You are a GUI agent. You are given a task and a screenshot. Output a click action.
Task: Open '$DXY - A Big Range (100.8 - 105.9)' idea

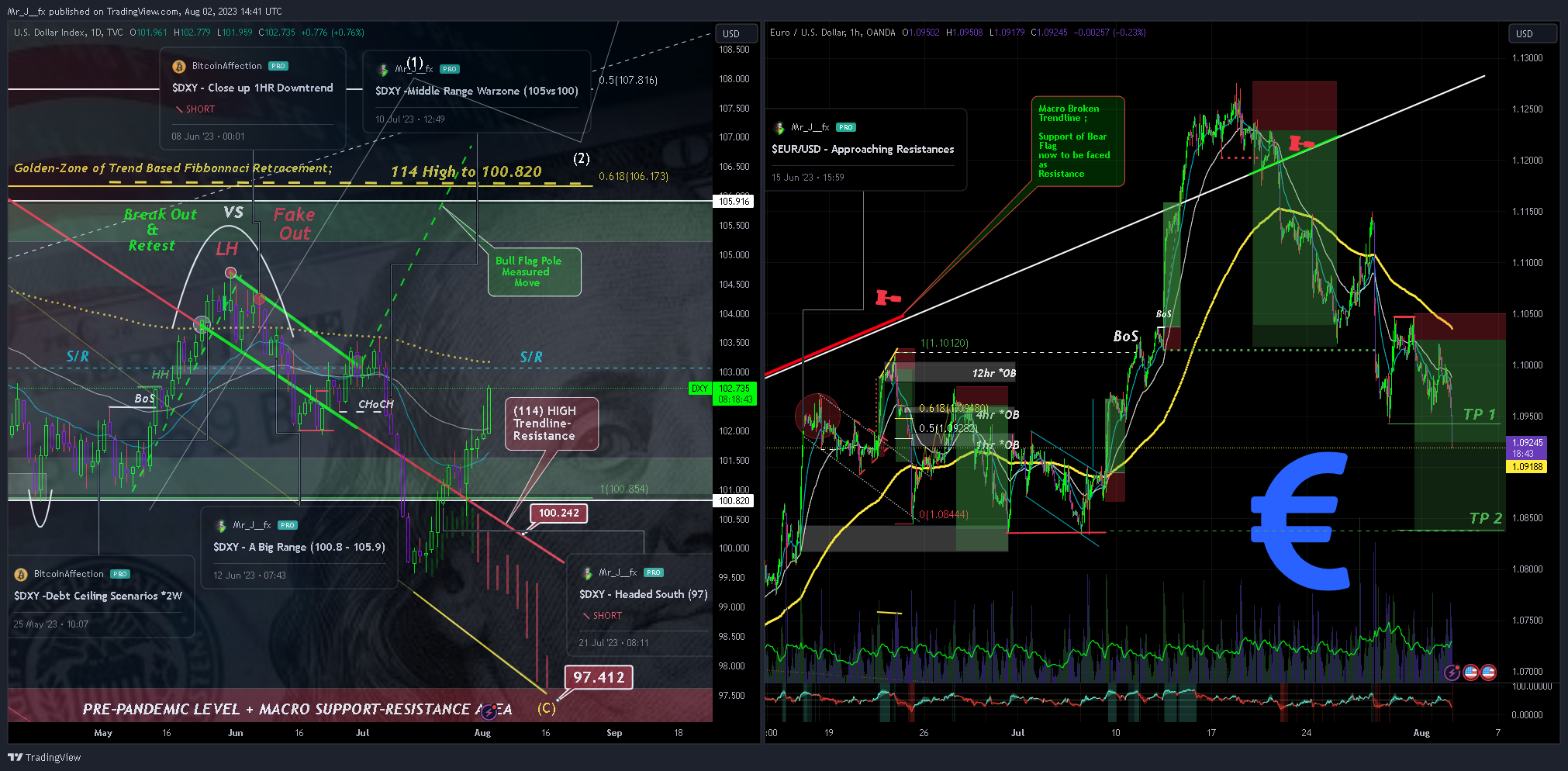[x=299, y=547]
